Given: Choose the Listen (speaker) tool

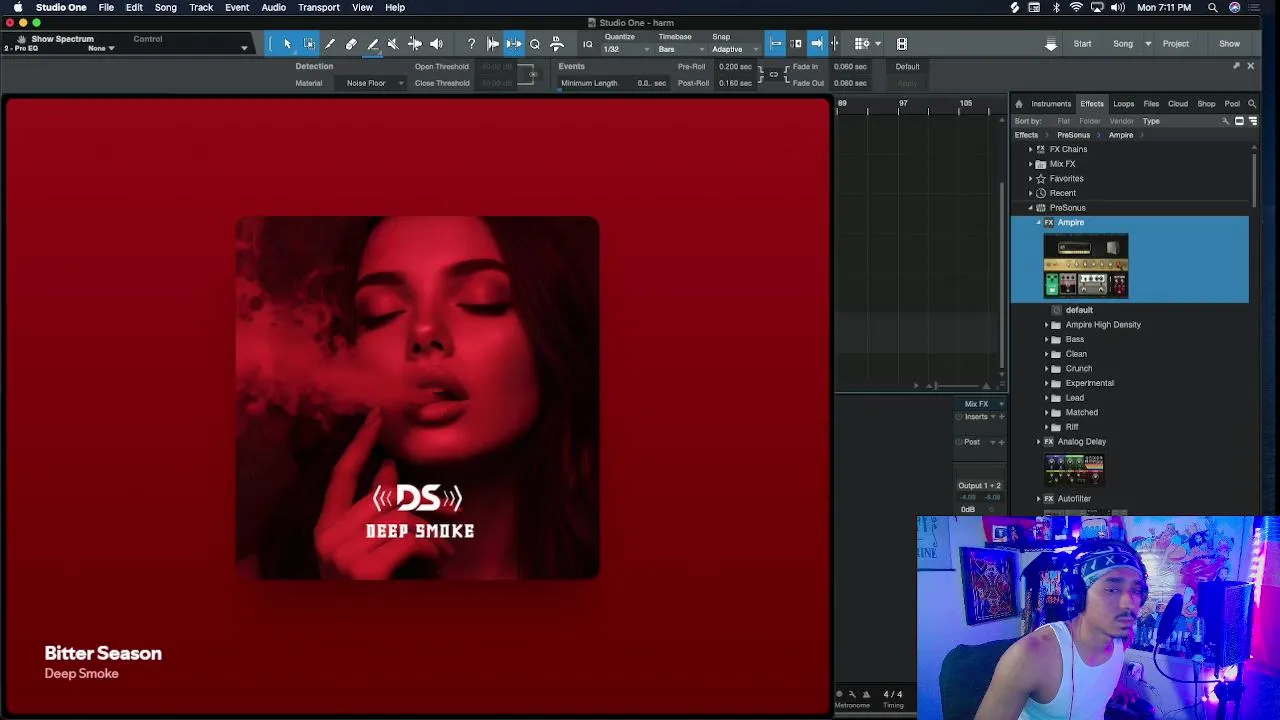Looking at the screenshot, I should pyautogui.click(x=436, y=44).
